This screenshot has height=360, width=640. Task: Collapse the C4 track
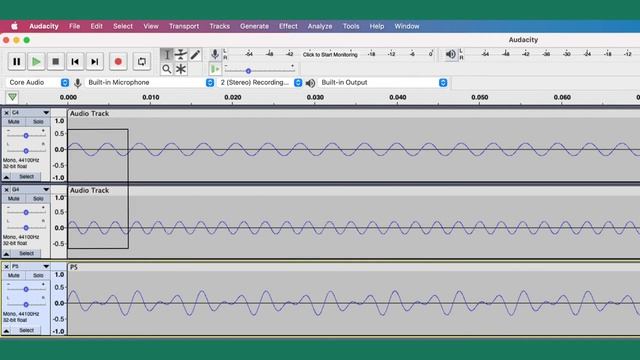[7, 177]
